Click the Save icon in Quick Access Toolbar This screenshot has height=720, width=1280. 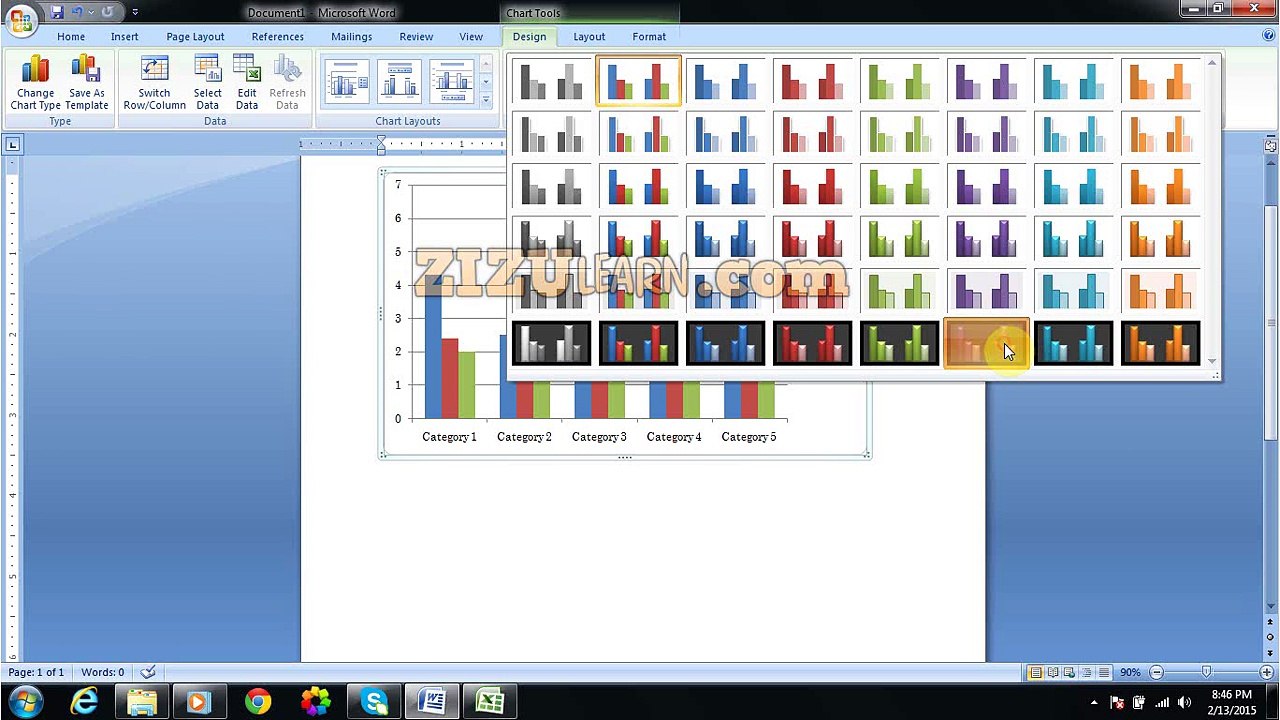[x=57, y=12]
